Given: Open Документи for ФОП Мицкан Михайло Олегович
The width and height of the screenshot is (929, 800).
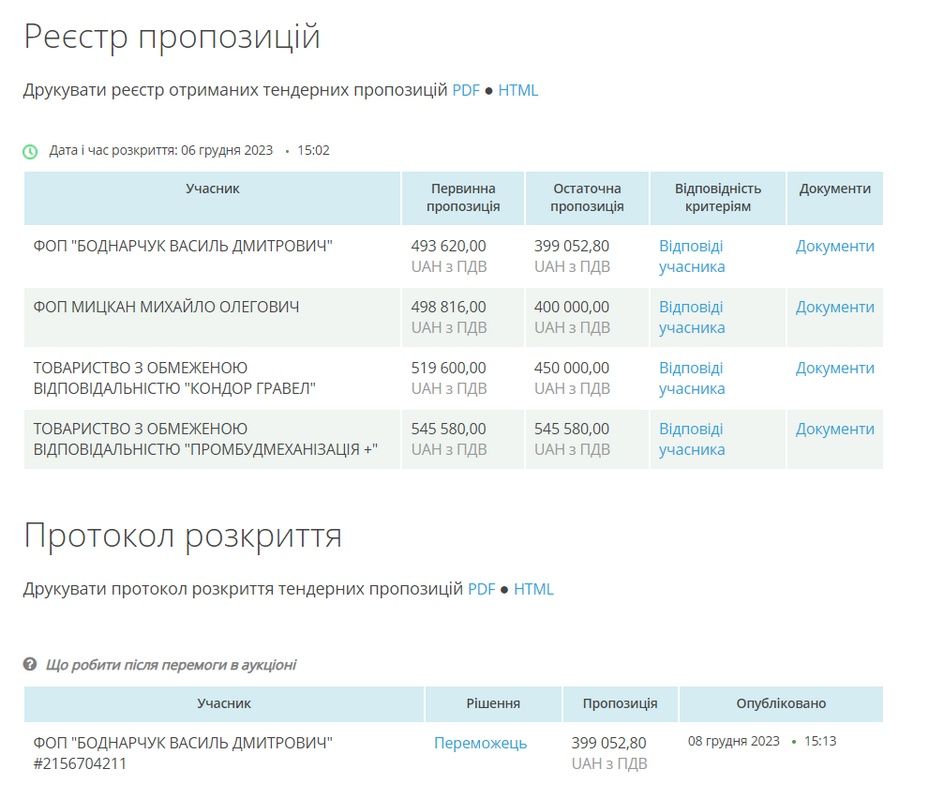Looking at the screenshot, I should pos(836,307).
